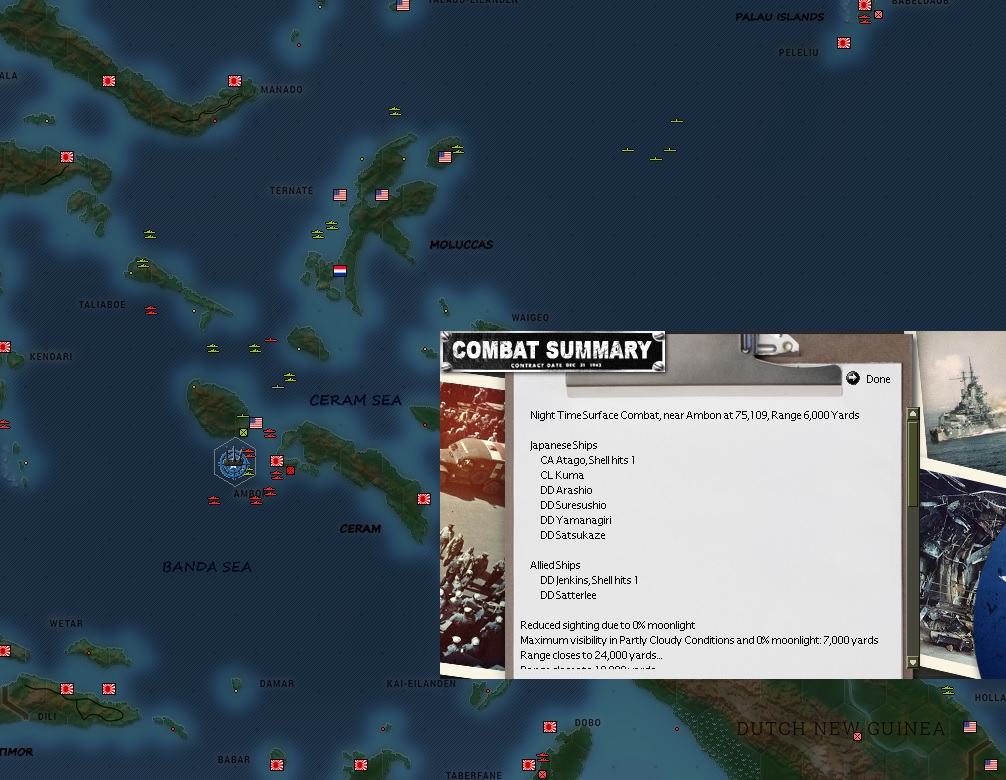Click the red square marker east of Ambon flag
This screenshot has height=780, width=1006.
(x=291, y=470)
